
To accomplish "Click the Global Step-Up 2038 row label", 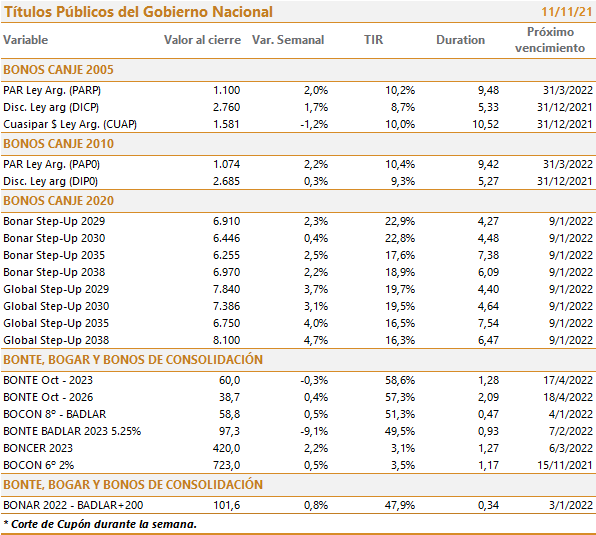I will (56, 340).
